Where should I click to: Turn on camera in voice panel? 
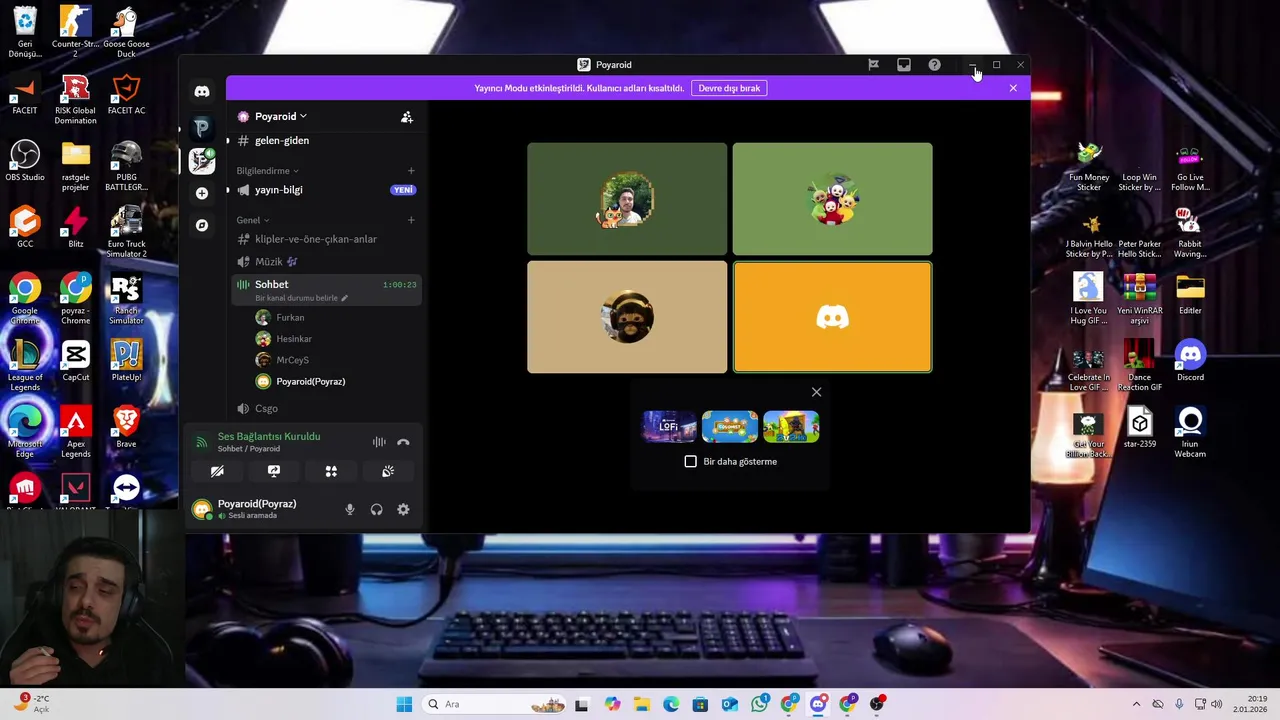pos(217,471)
